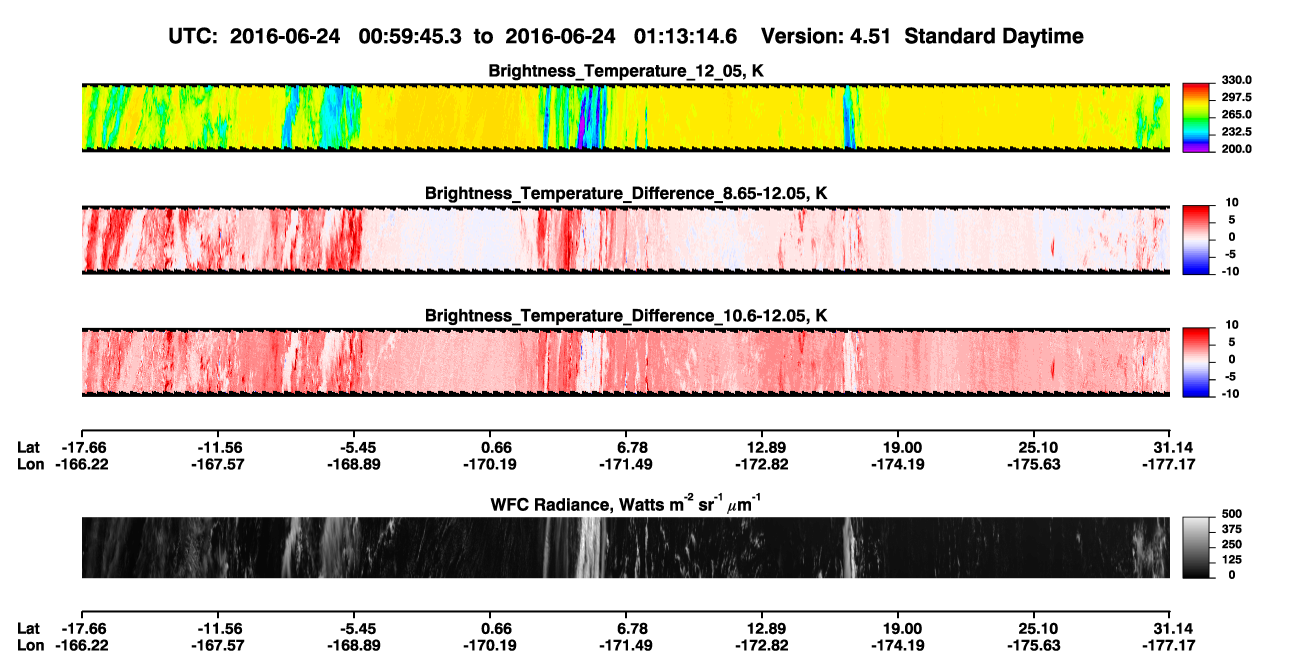Click Lon -168.89 on axis below WFC Radiance panel
The width and height of the screenshot is (1300, 667).
pos(353,645)
